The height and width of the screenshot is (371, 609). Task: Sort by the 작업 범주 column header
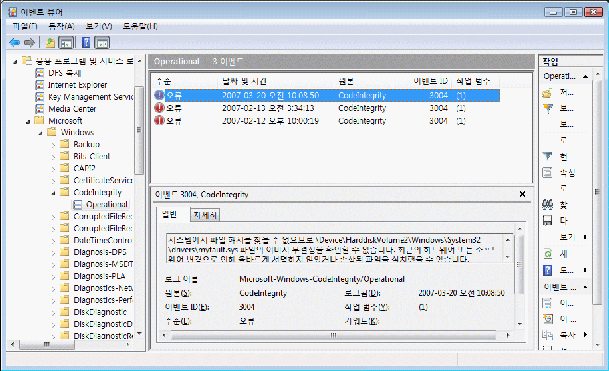[x=473, y=81]
